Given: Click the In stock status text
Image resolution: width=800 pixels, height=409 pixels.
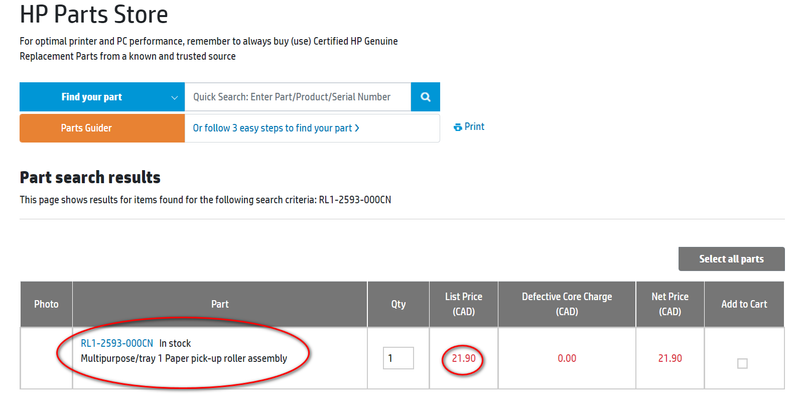Looking at the screenshot, I should (x=175, y=343).
